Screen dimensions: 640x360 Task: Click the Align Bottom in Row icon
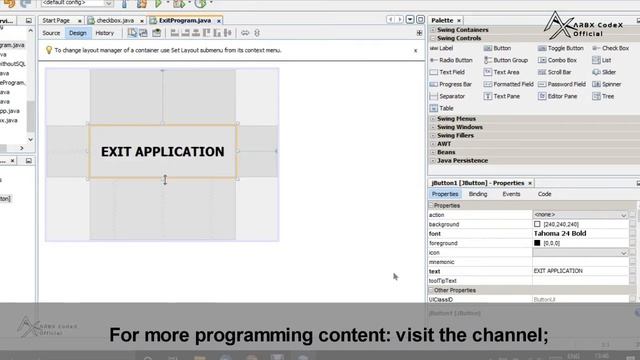pos(217,33)
